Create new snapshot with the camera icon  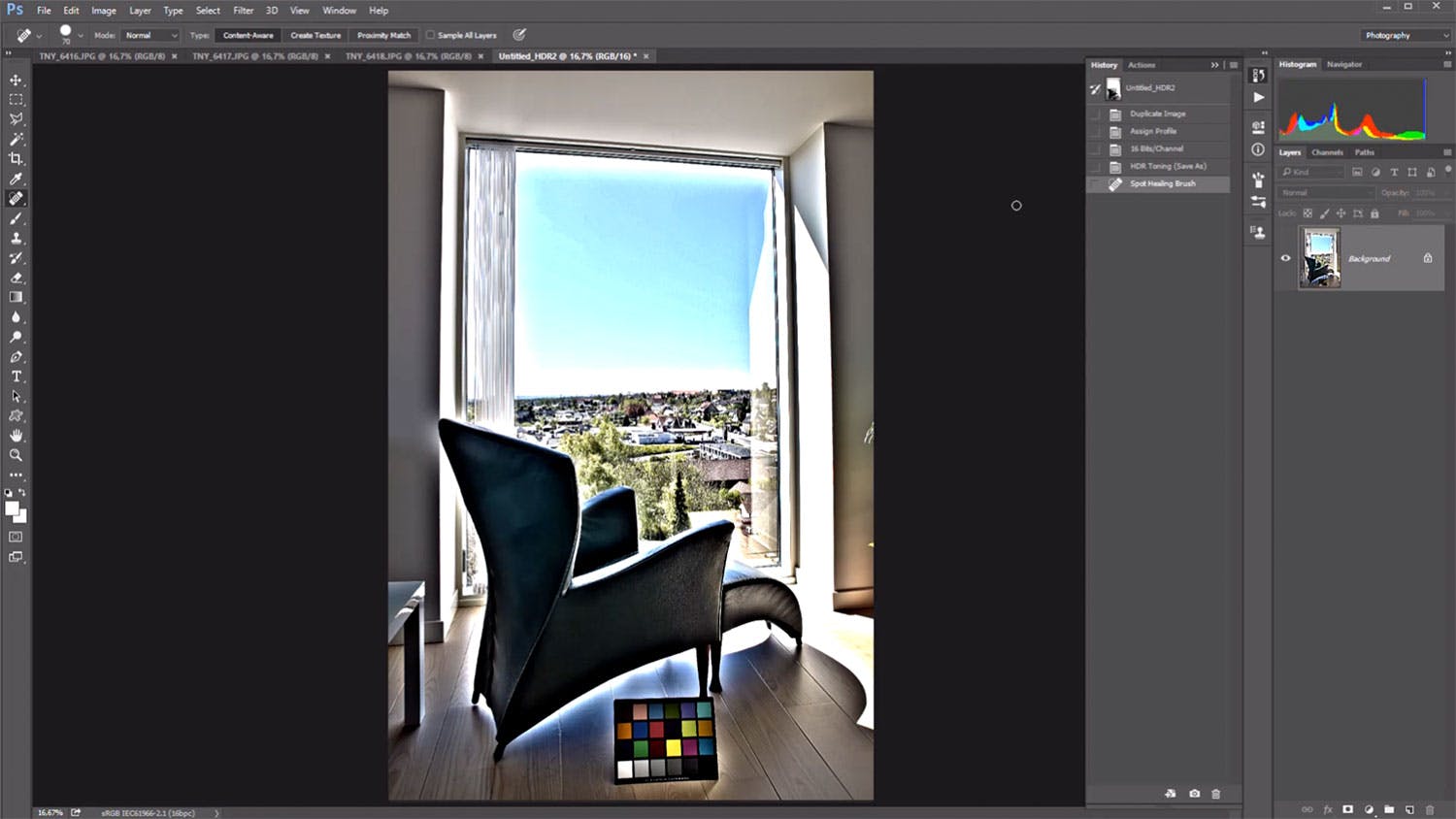tap(1194, 794)
